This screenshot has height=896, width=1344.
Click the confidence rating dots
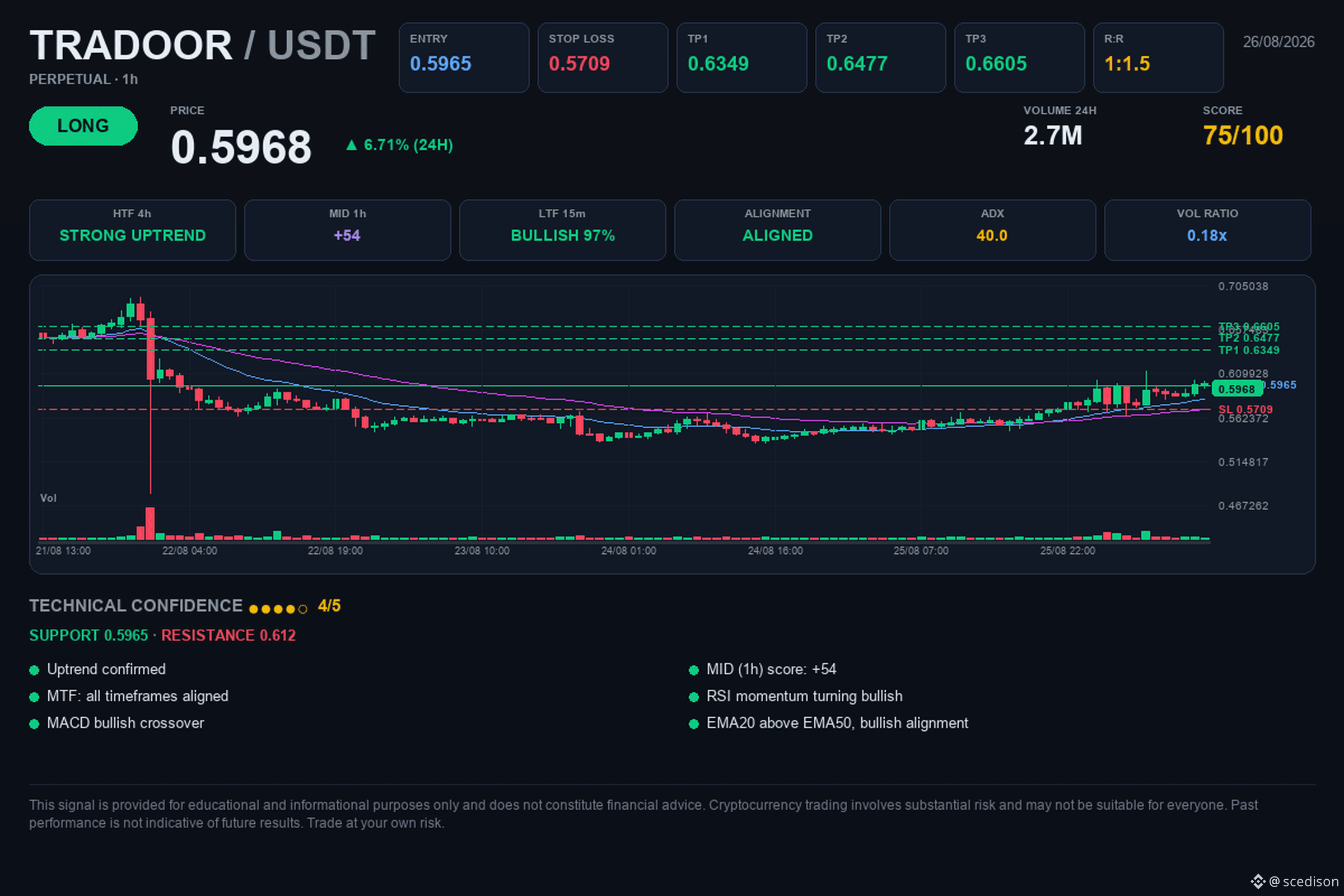point(278,609)
